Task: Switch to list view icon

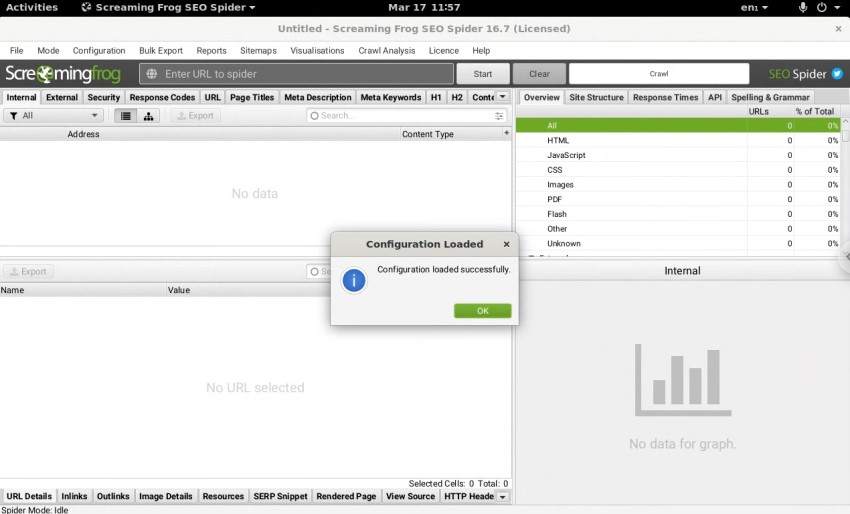Action: (125, 116)
